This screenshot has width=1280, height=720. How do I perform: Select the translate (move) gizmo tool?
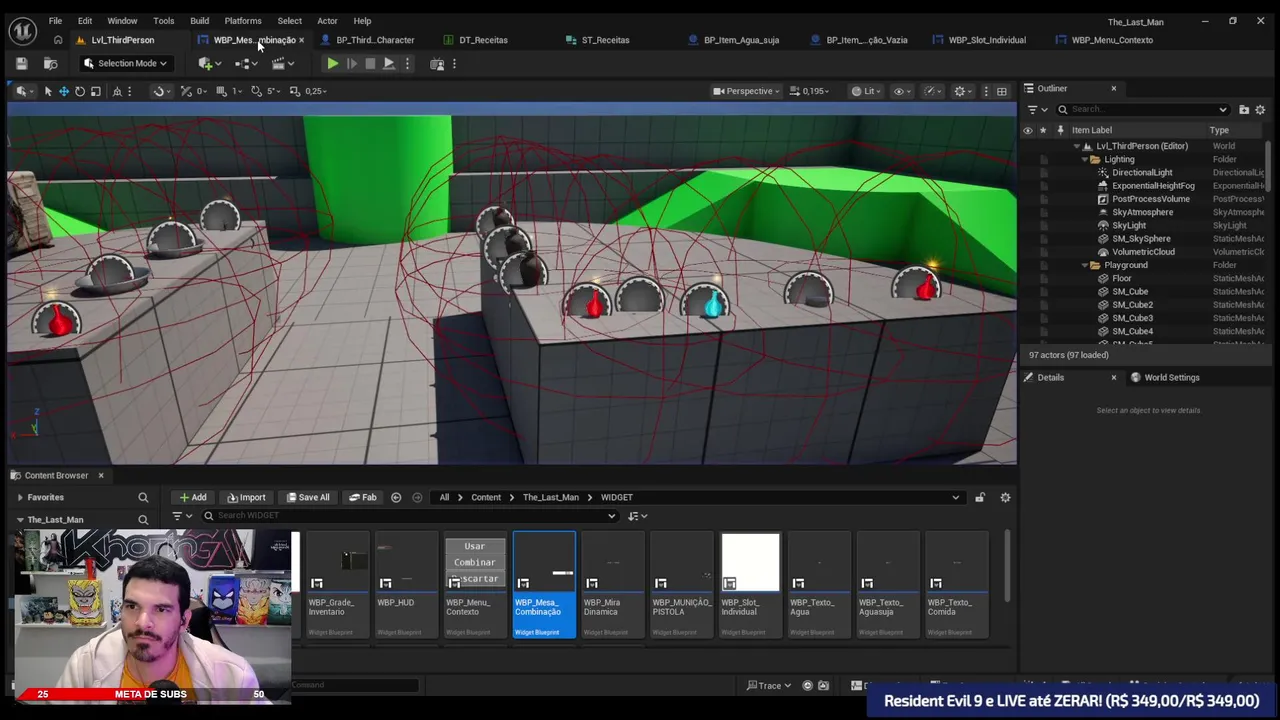[63, 91]
